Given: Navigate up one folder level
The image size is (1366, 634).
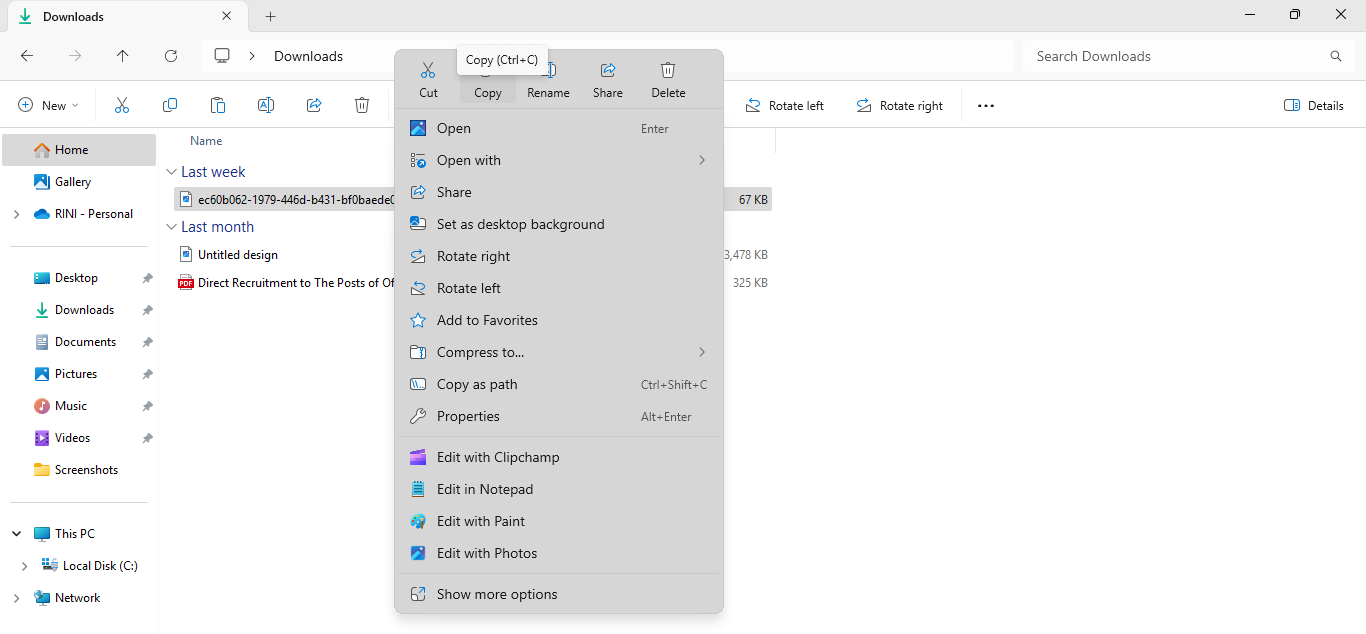Looking at the screenshot, I should [x=123, y=56].
